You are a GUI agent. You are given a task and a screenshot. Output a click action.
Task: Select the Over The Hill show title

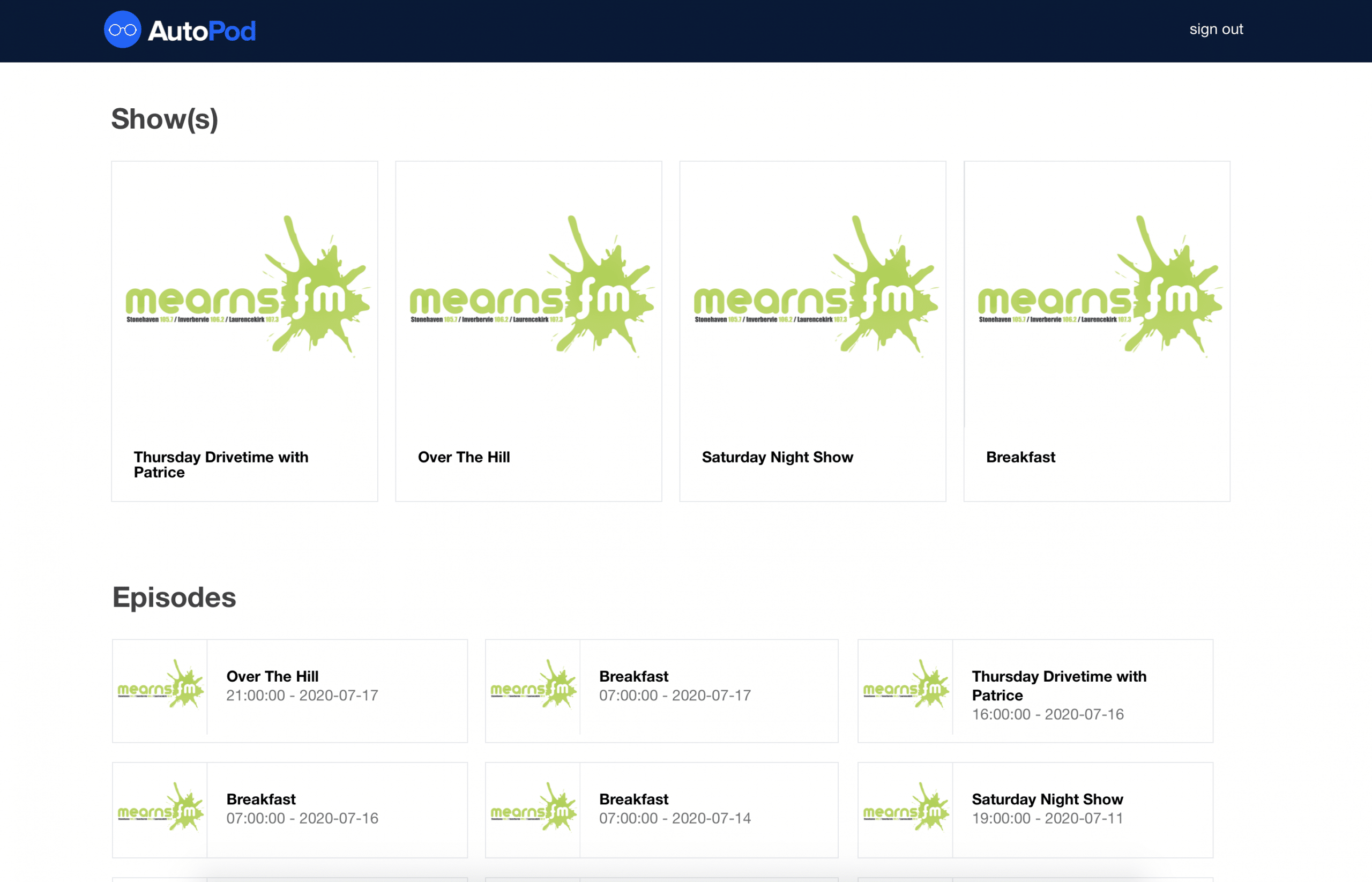coord(464,457)
